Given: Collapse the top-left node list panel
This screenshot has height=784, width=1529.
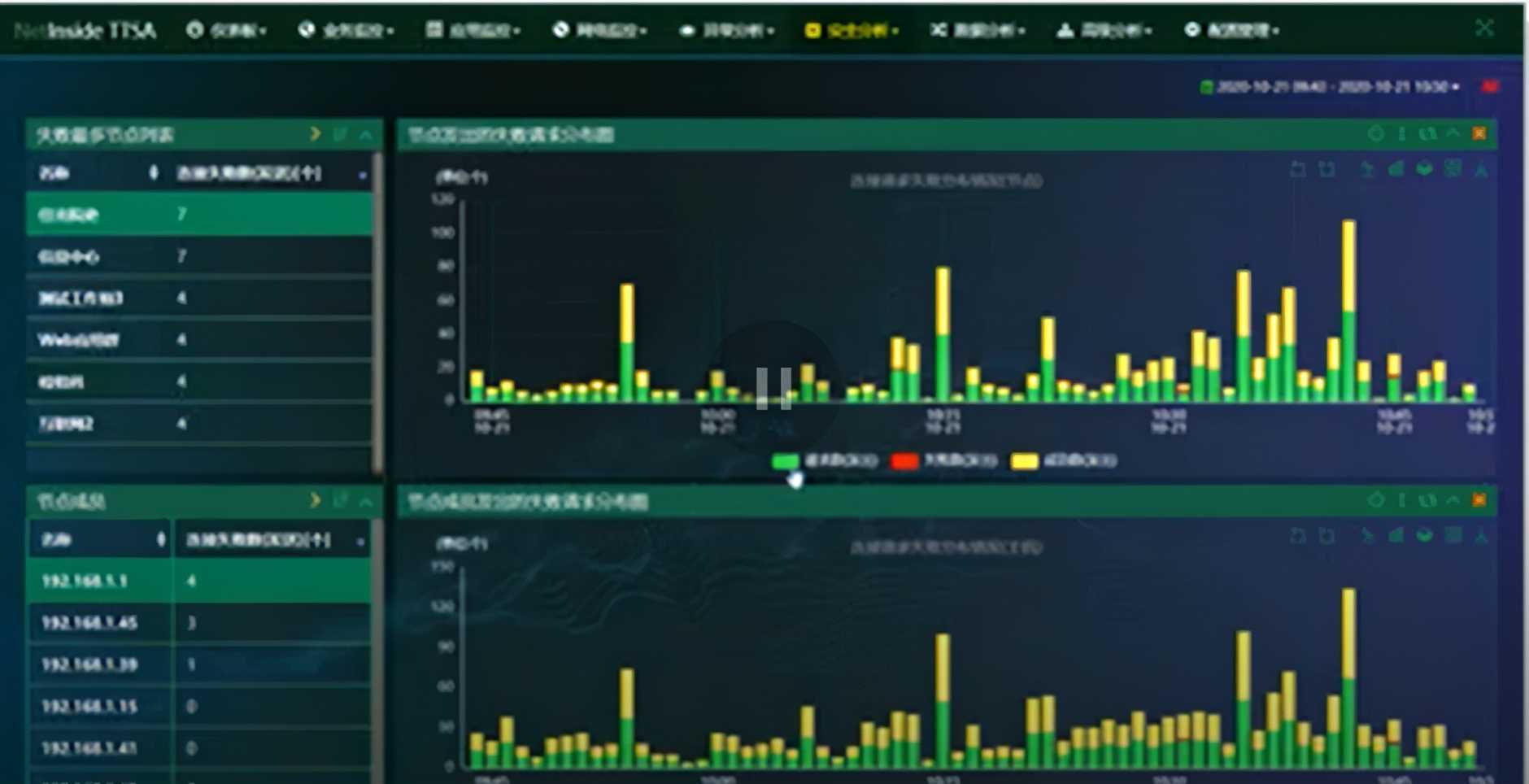Looking at the screenshot, I should (x=366, y=134).
